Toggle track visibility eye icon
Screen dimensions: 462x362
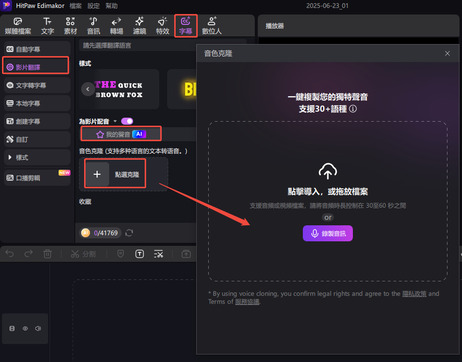(25, 329)
